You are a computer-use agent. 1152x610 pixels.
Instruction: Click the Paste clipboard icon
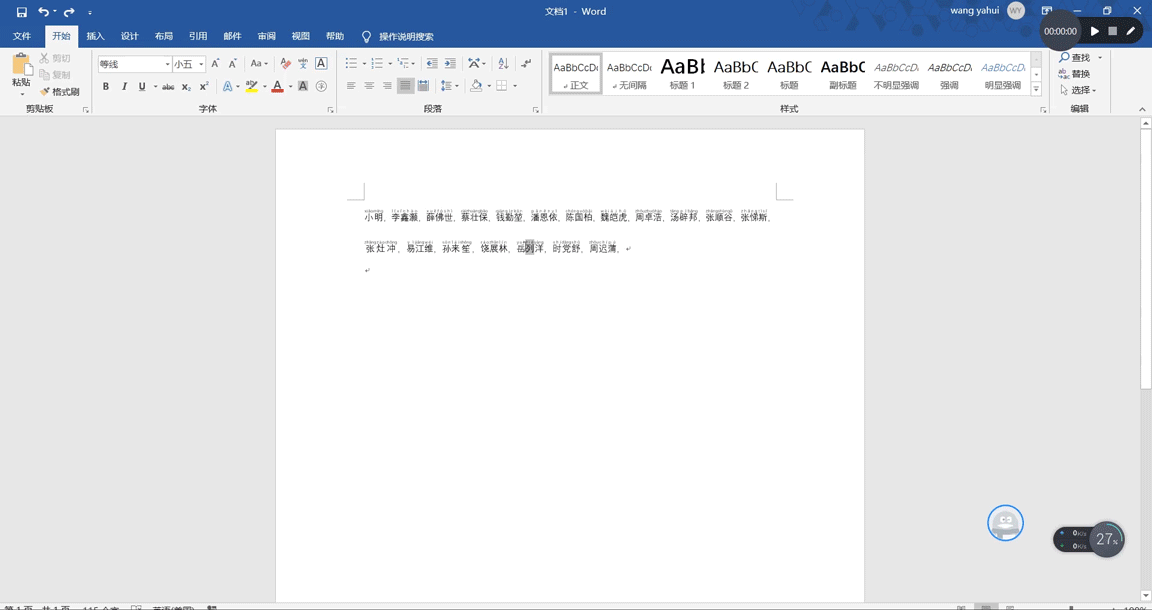click(x=21, y=65)
